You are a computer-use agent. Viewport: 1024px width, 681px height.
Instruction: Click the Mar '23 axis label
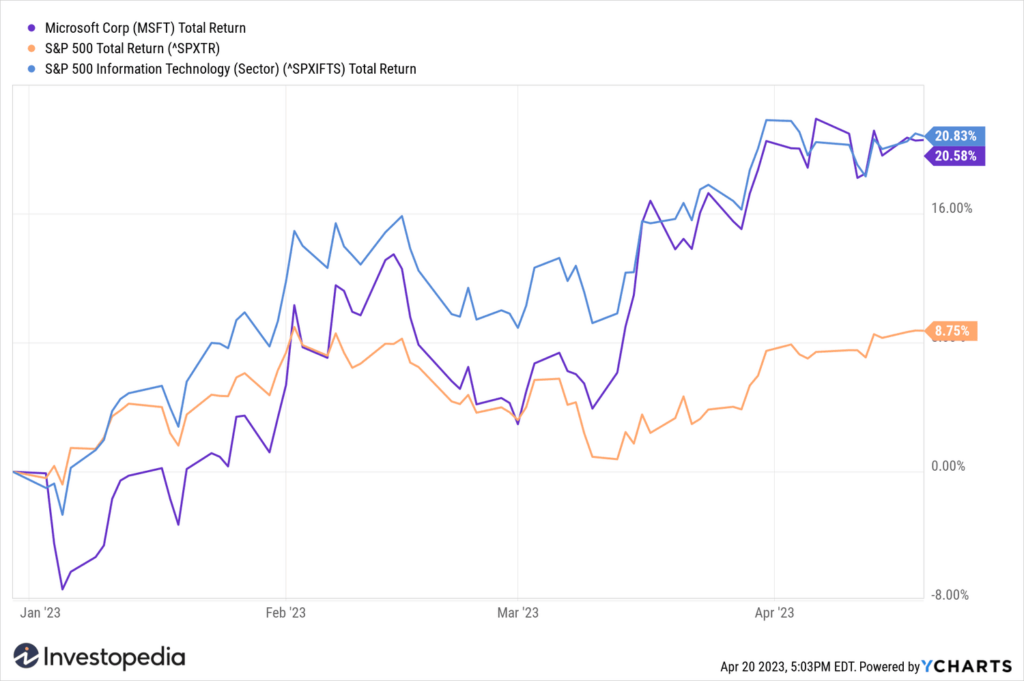[518, 612]
